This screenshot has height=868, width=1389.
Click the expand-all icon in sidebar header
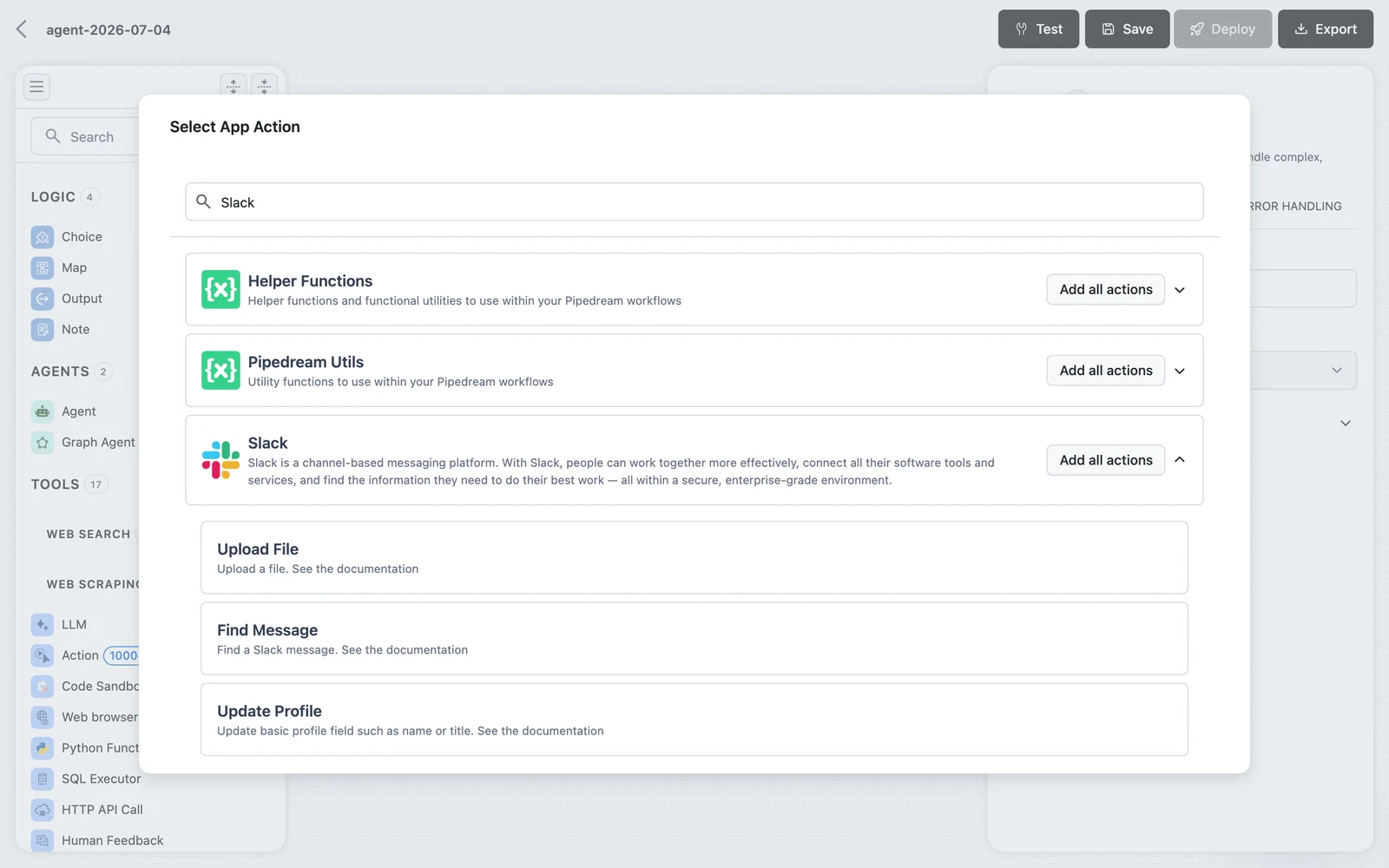[x=234, y=86]
